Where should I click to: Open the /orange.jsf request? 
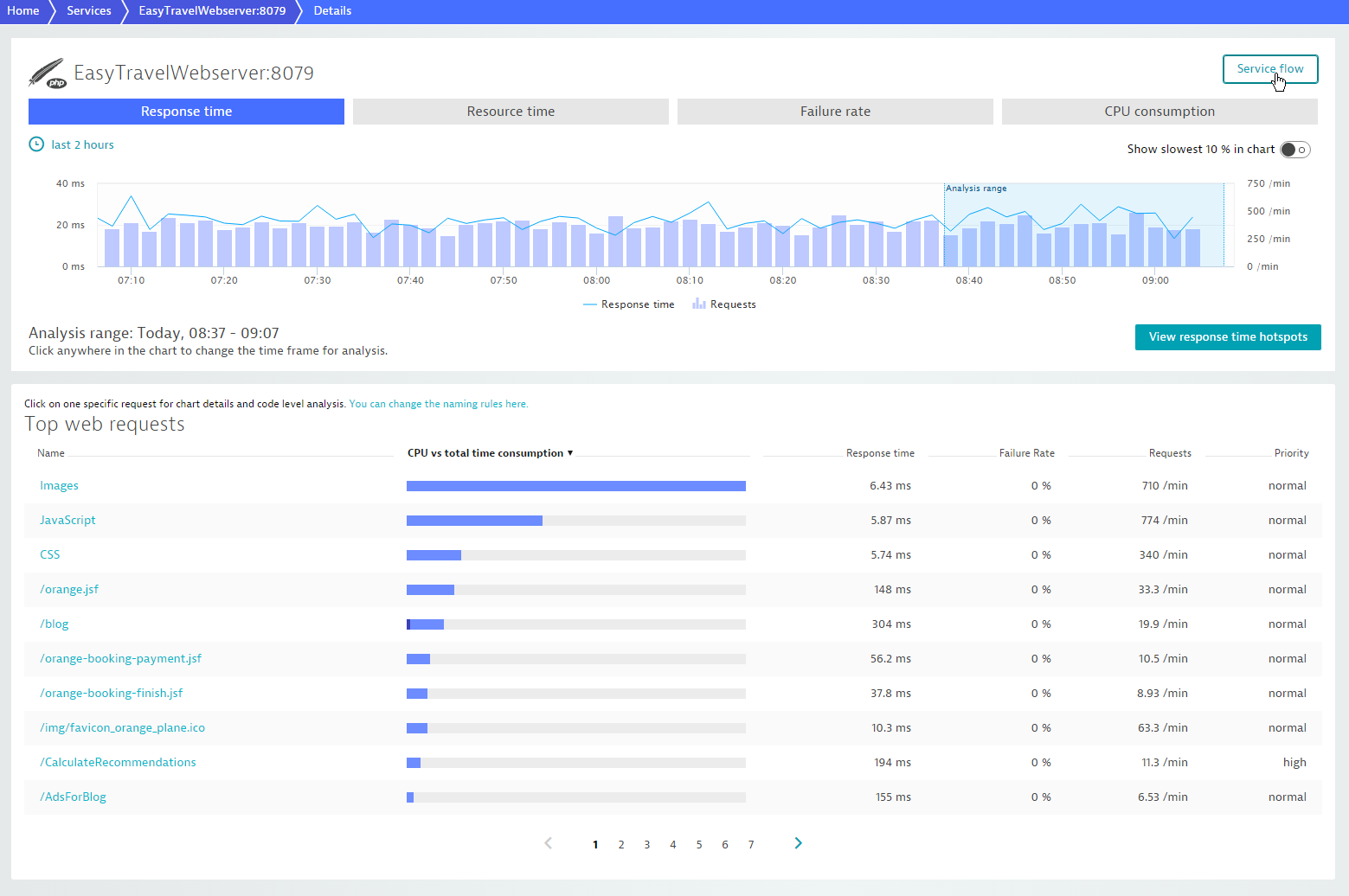69,590
